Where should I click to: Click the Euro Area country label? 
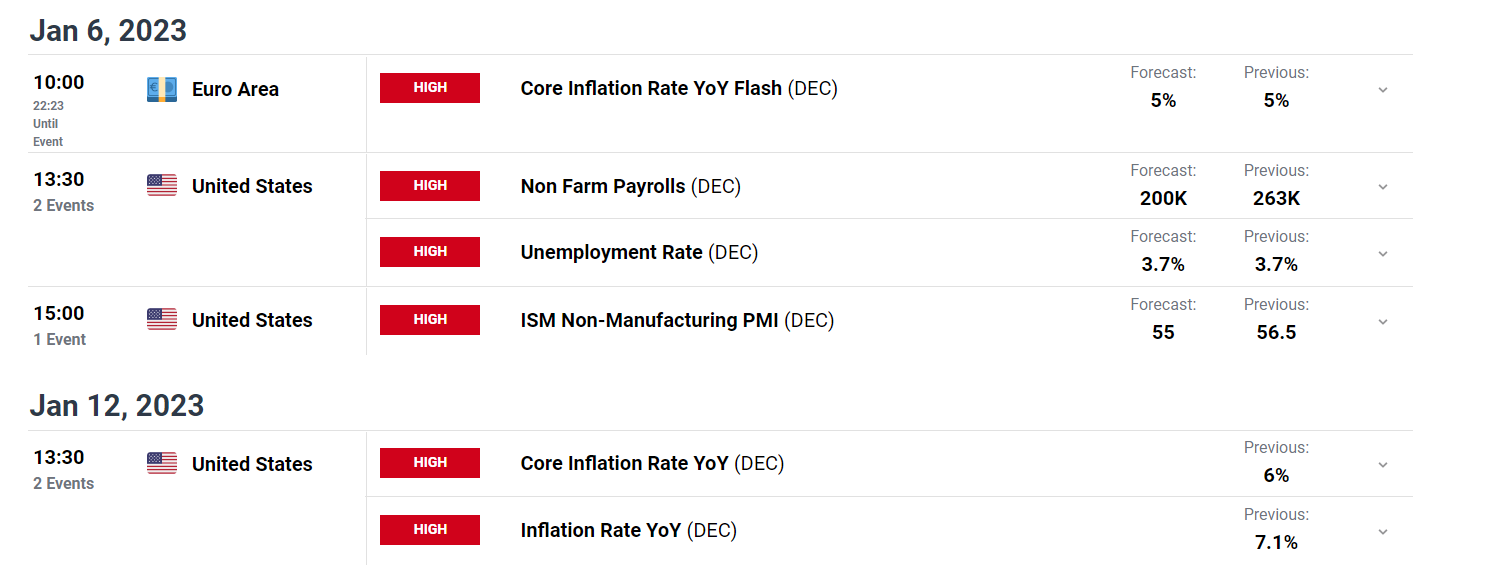click(x=235, y=89)
